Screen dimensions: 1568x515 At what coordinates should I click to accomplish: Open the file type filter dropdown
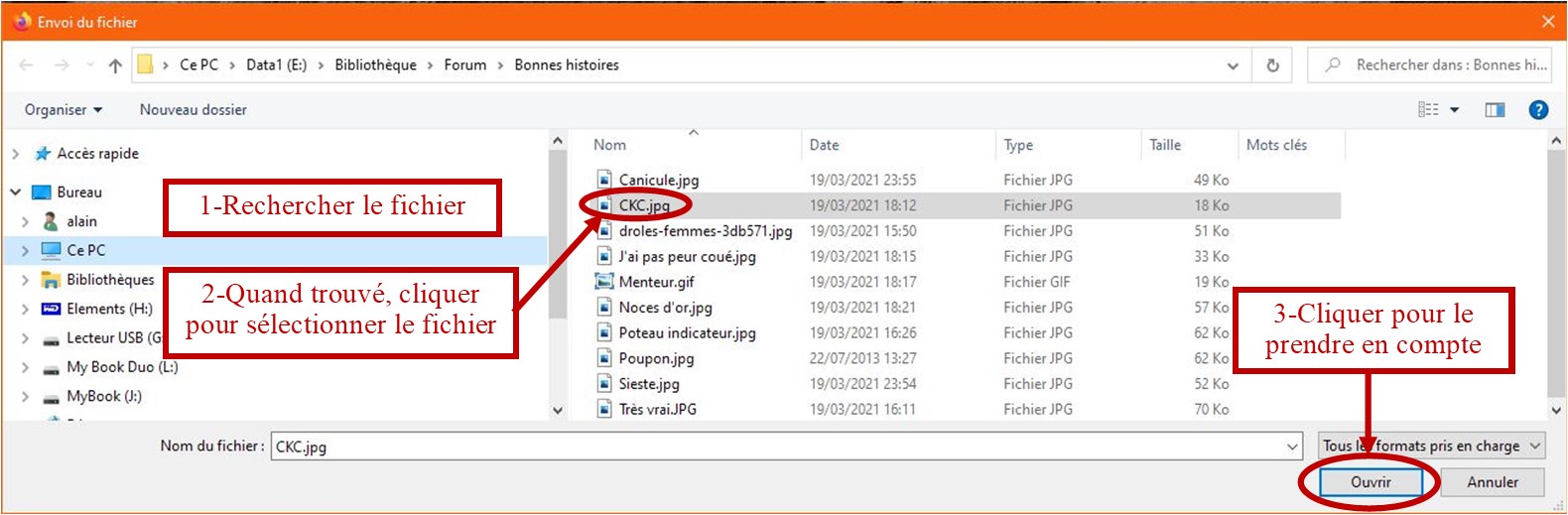tap(1431, 447)
